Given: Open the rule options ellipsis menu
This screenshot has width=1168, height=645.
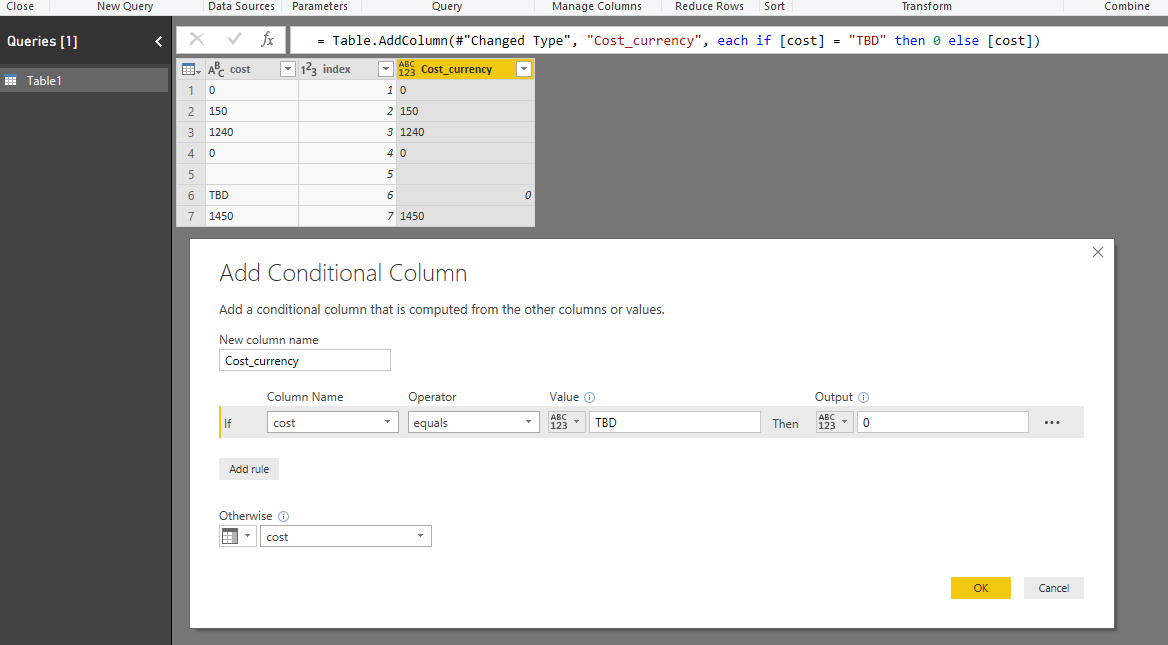Looking at the screenshot, I should (1052, 422).
